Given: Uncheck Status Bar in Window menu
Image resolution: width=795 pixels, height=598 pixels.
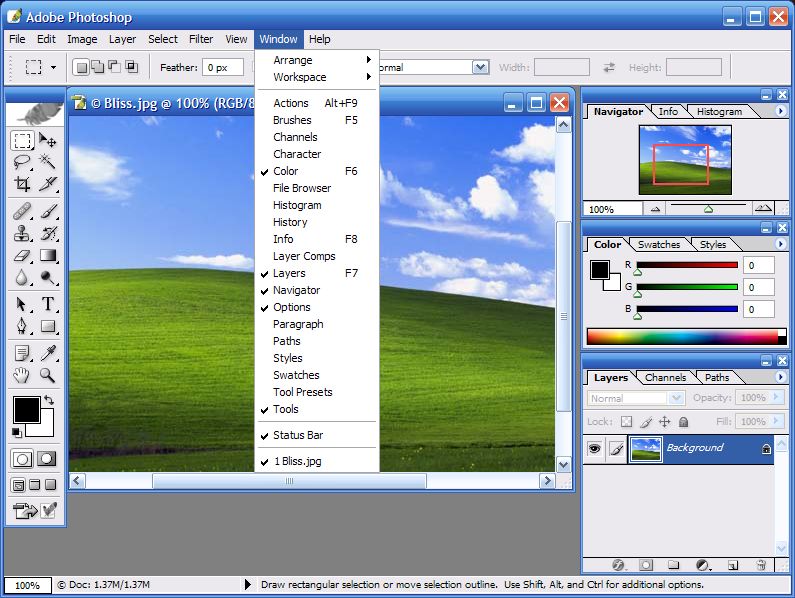Looking at the screenshot, I should 317,435.
